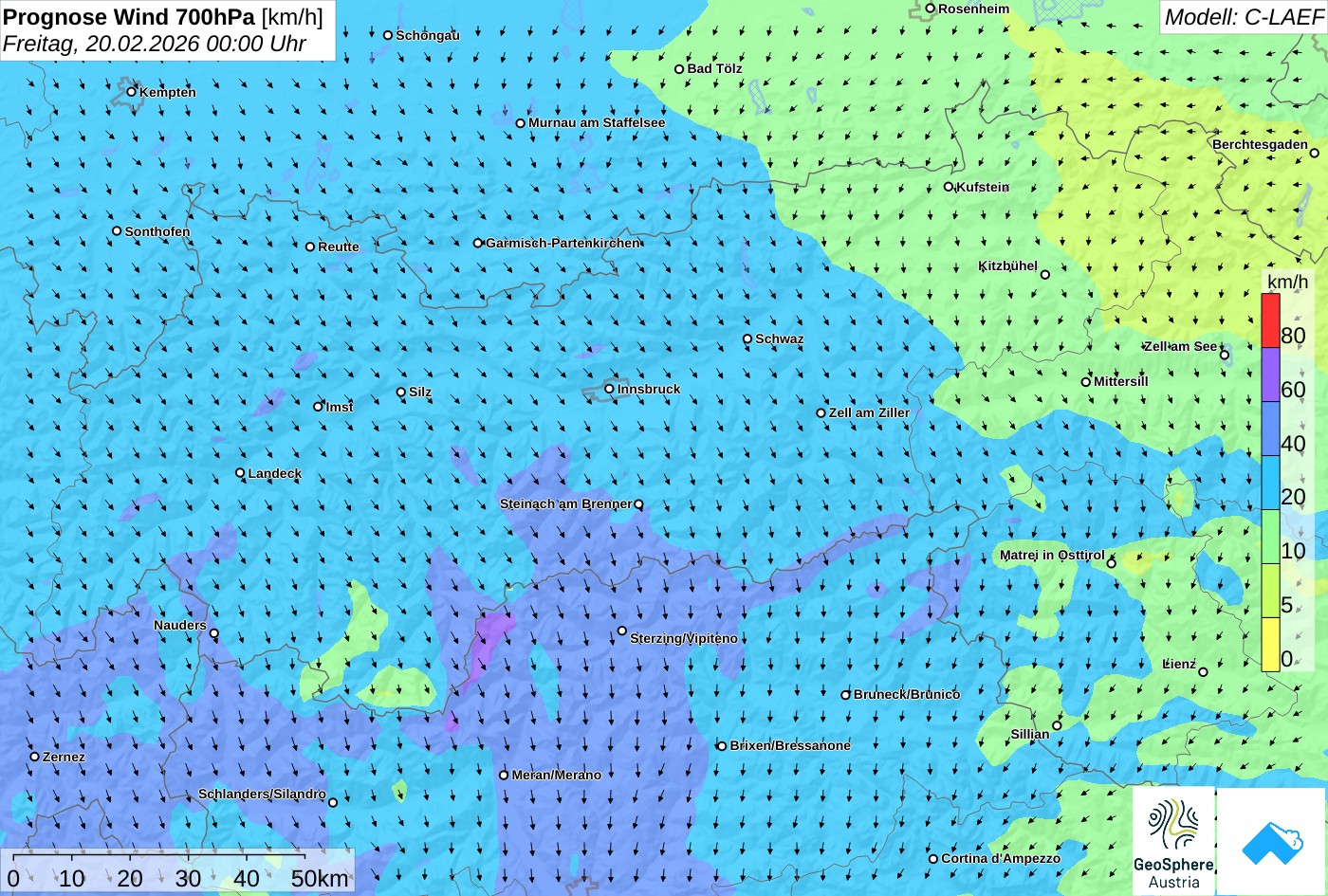Screen dimensions: 1328x896
Task: Click the Modell: C-LAEF label
Action: (1243, 16)
